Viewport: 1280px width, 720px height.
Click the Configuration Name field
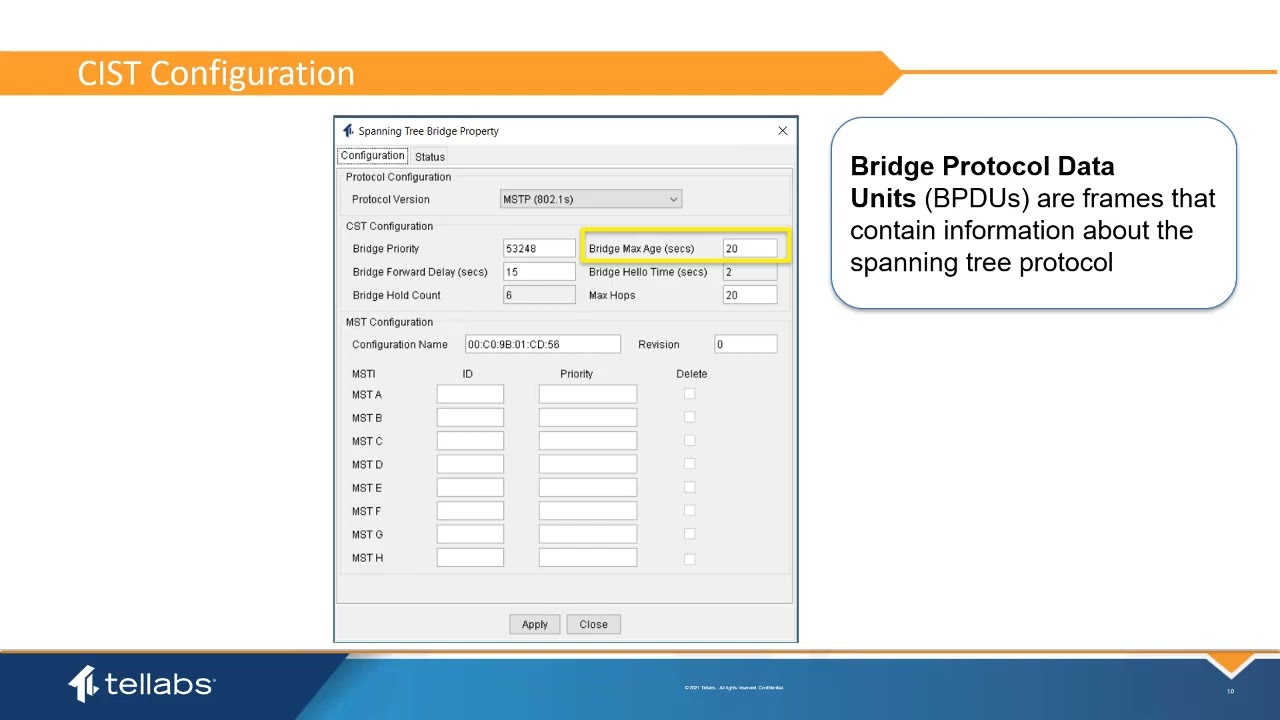[543, 344]
